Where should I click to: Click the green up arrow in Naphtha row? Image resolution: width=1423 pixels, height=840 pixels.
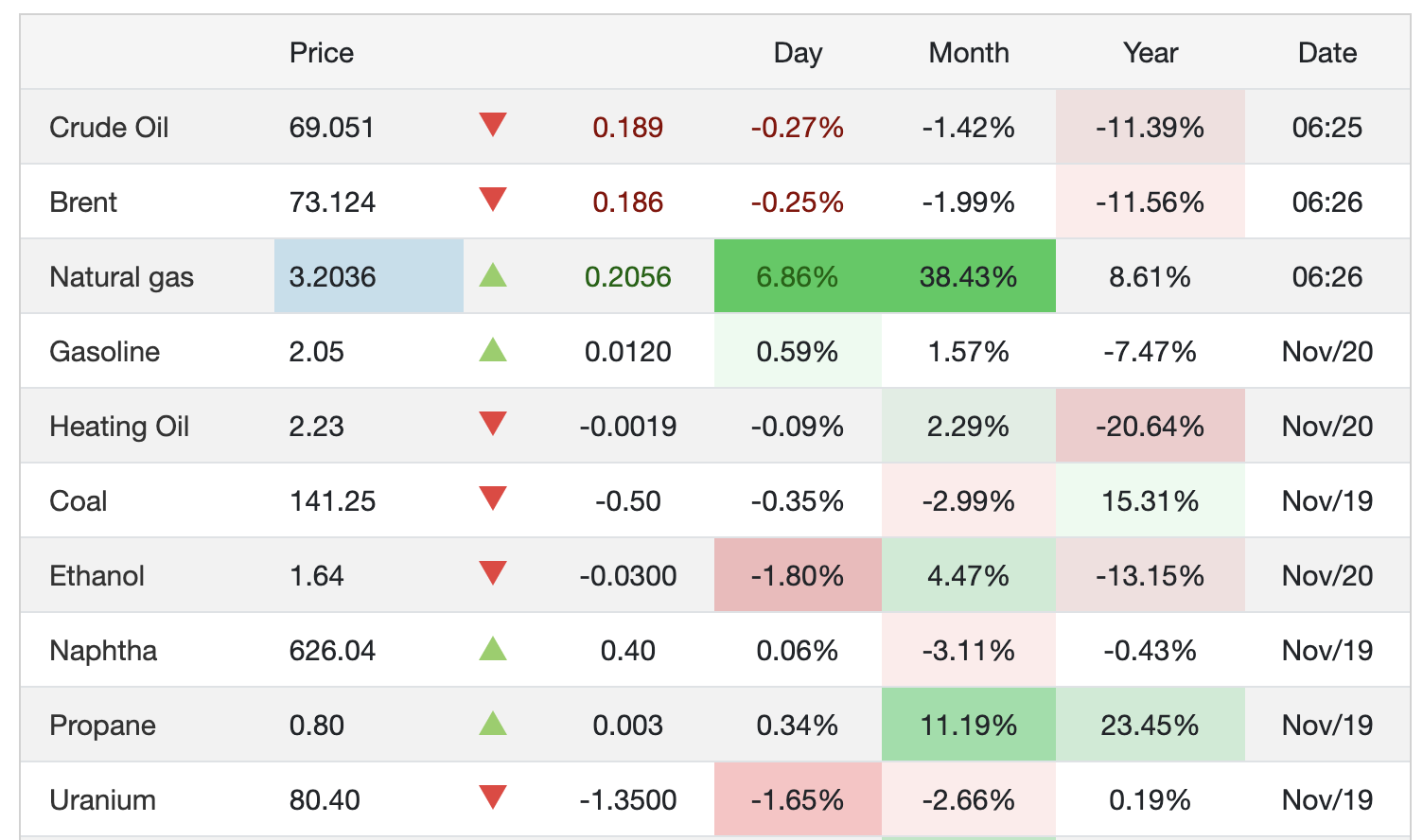(x=493, y=649)
